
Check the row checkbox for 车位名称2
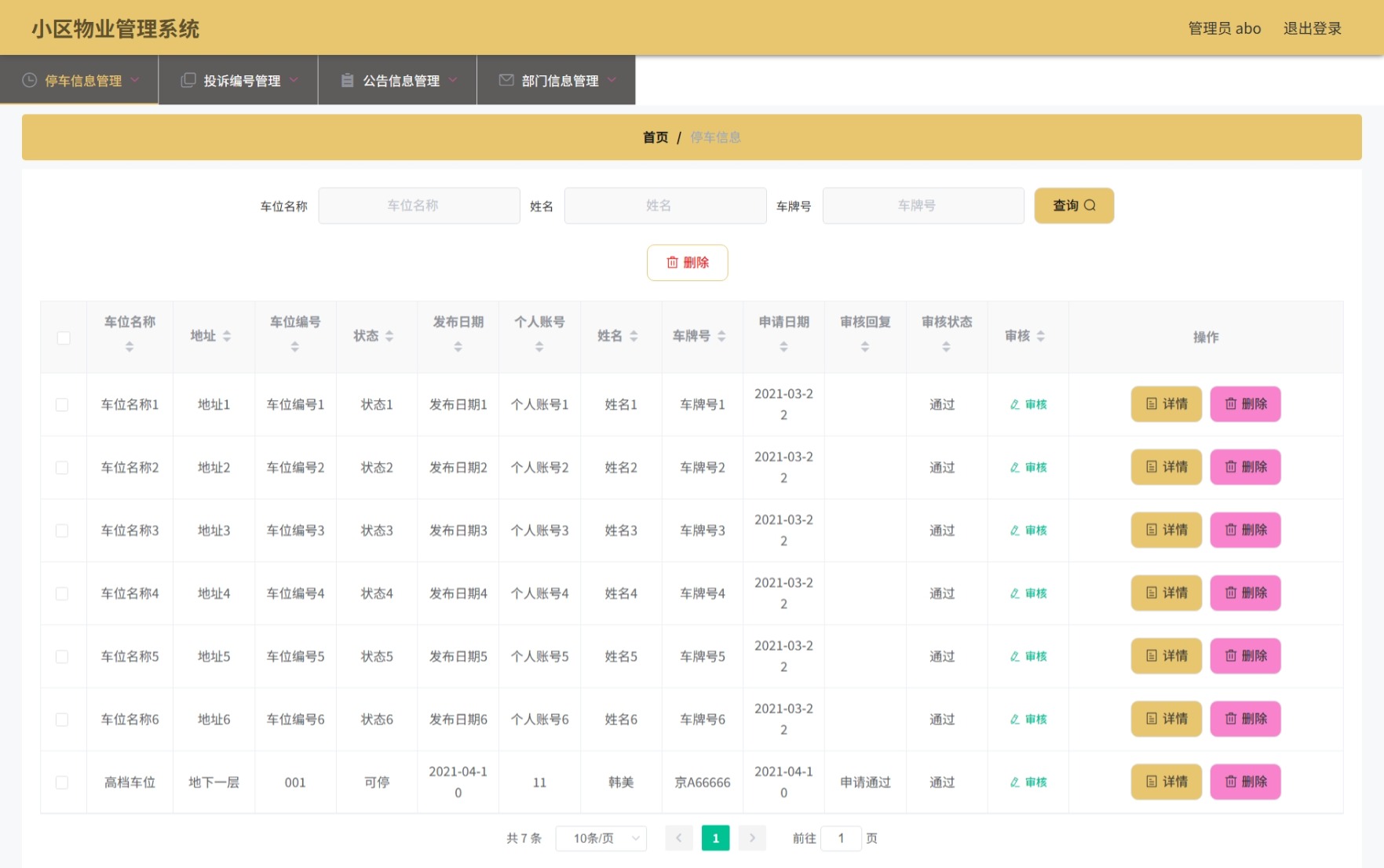pyautogui.click(x=62, y=468)
